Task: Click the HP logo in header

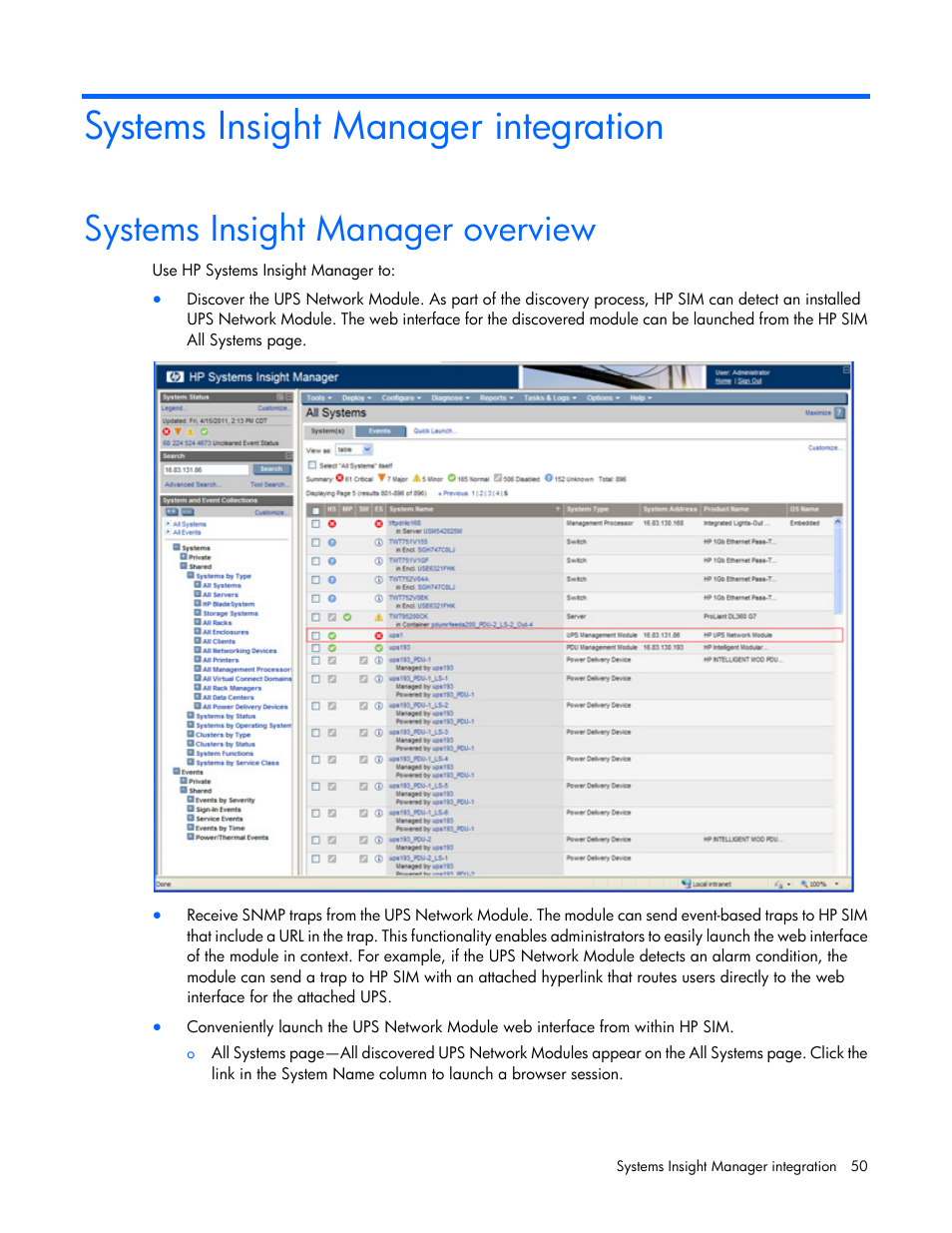Action: [175, 376]
